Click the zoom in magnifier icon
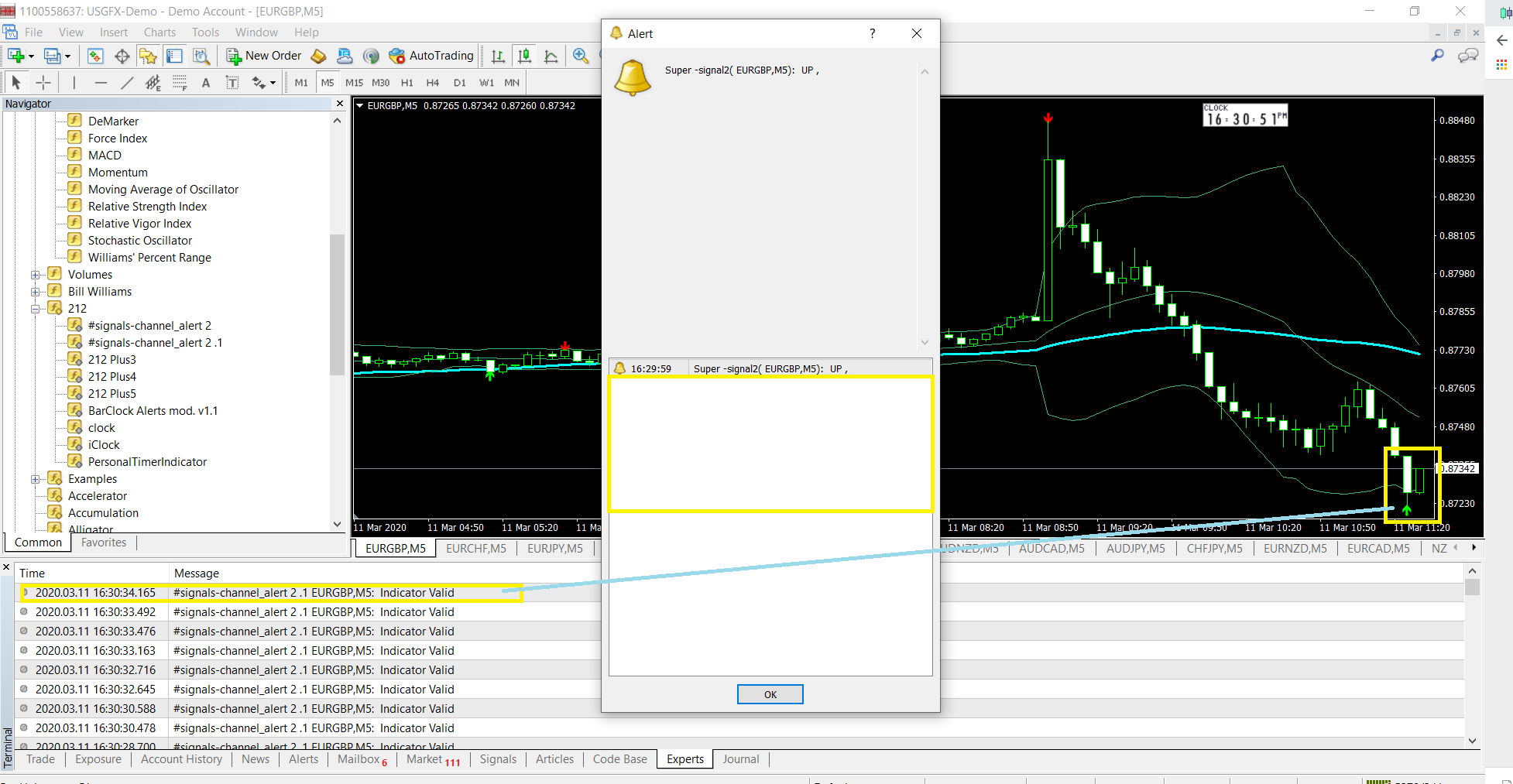The width and height of the screenshot is (1513, 784). click(x=580, y=56)
